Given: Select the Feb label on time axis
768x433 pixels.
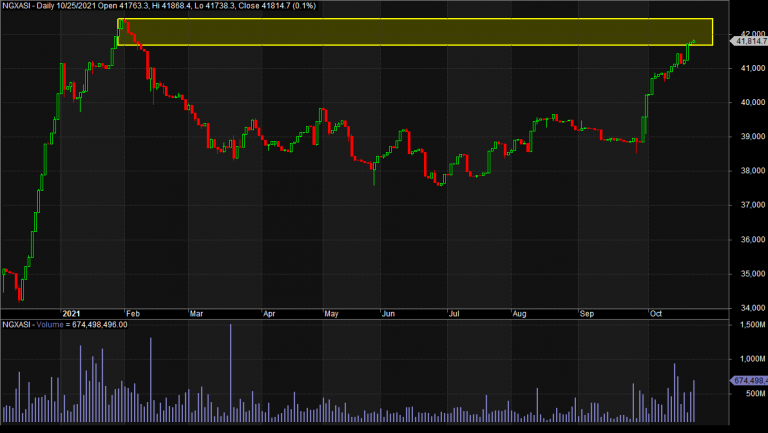Looking at the screenshot, I should (133, 314).
